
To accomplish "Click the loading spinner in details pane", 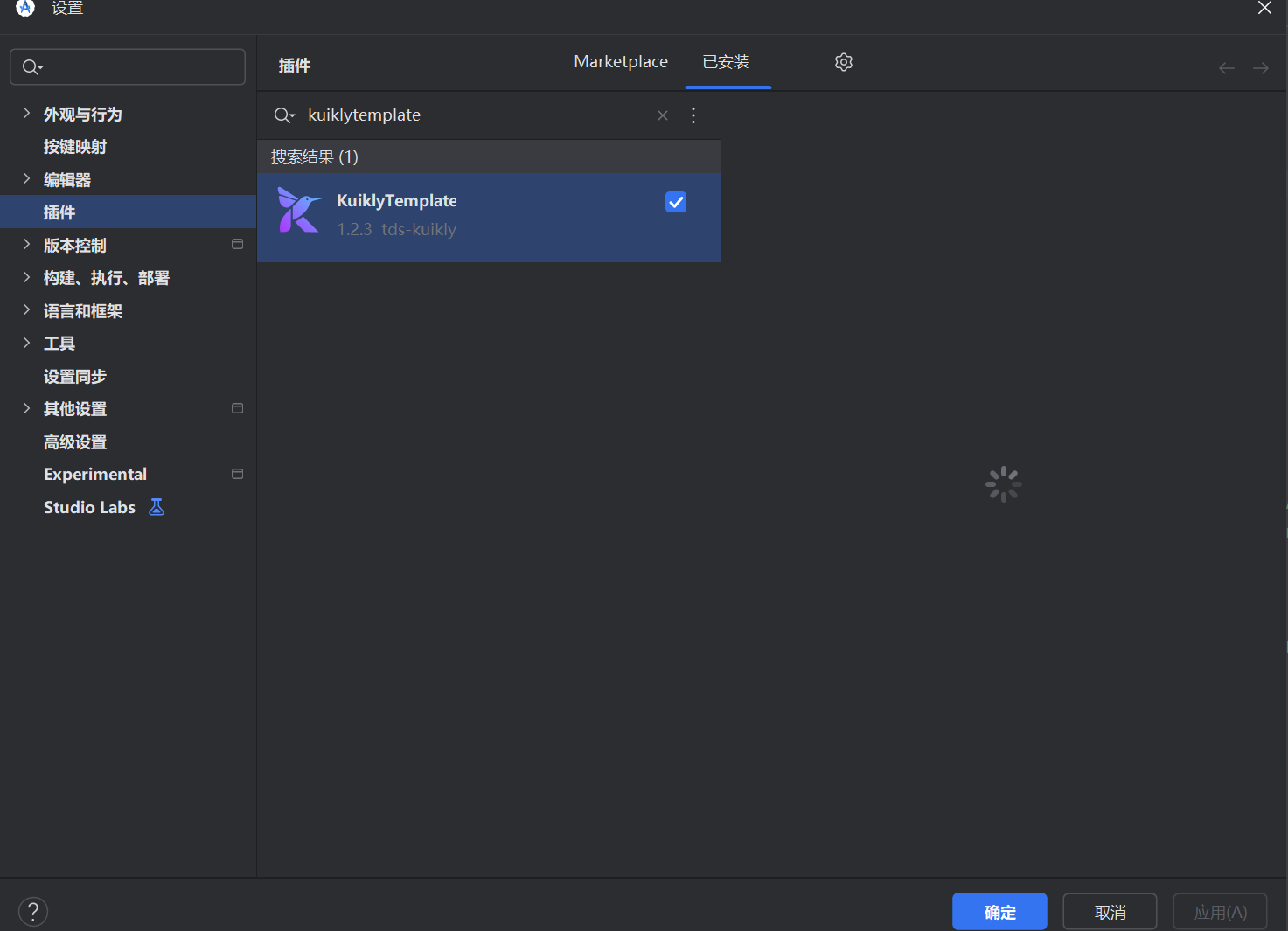I will [x=1004, y=484].
